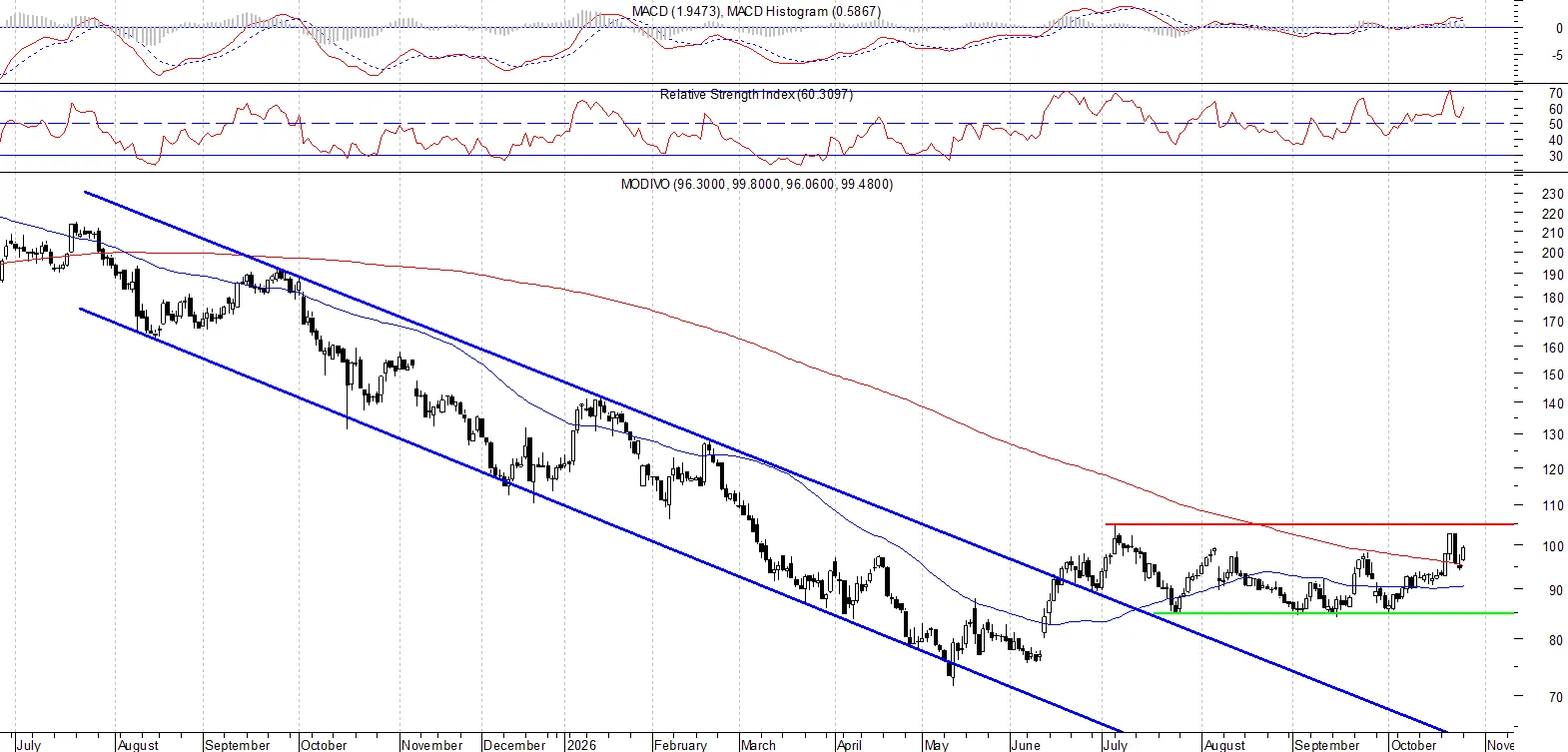Image resolution: width=1568 pixels, height=752 pixels.
Task: Click the June label on the time axis
Action: pos(1026,745)
